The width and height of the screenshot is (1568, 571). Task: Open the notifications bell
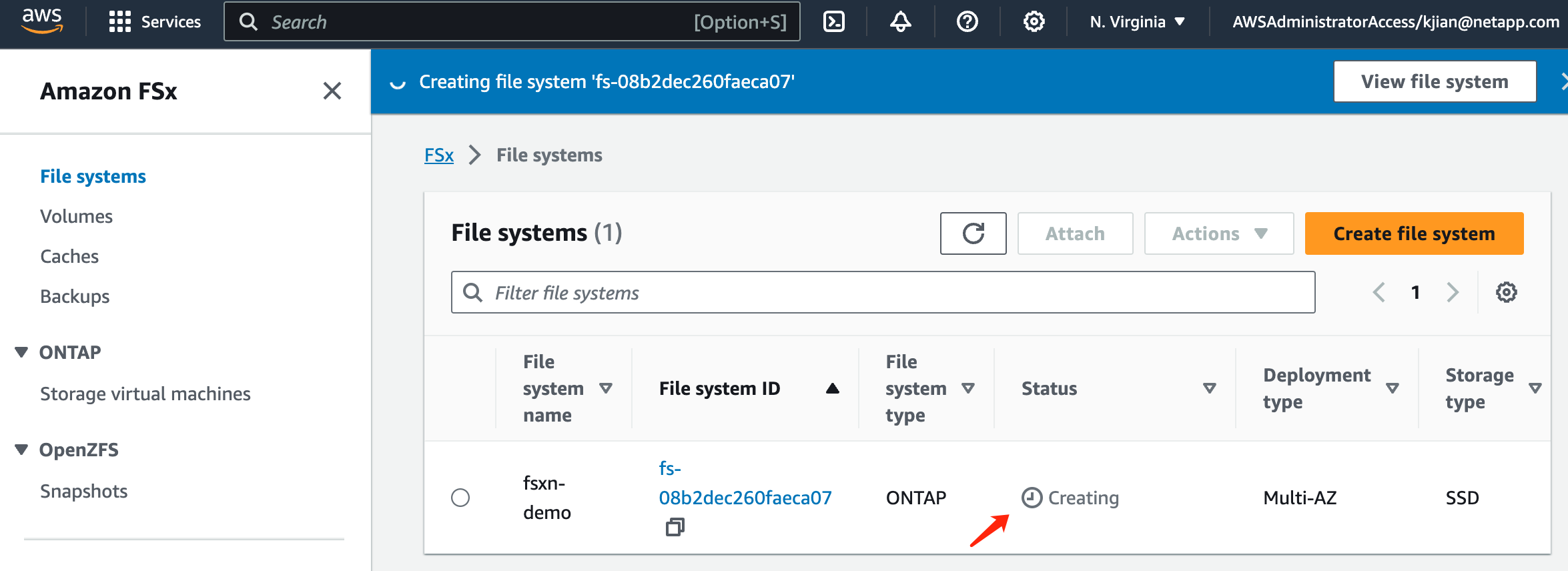pyautogui.click(x=900, y=22)
